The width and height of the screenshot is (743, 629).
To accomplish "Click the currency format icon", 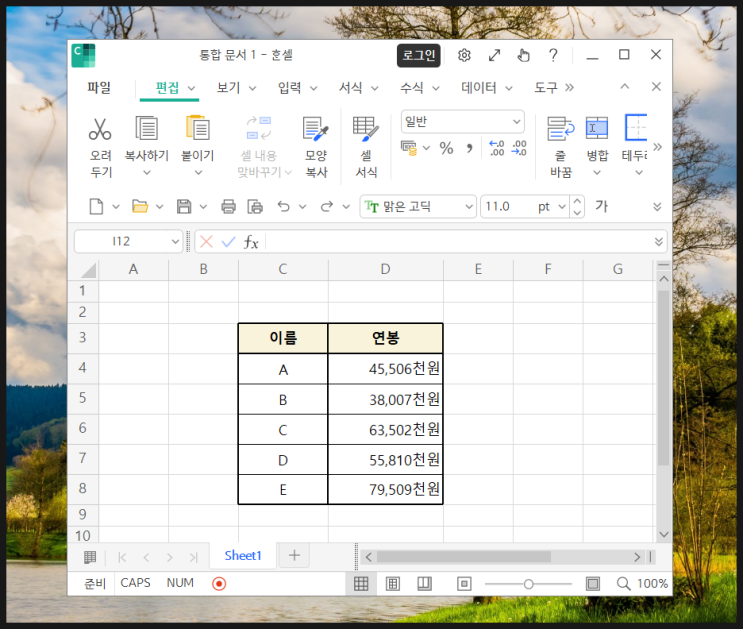I will pyautogui.click(x=409, y=148).
